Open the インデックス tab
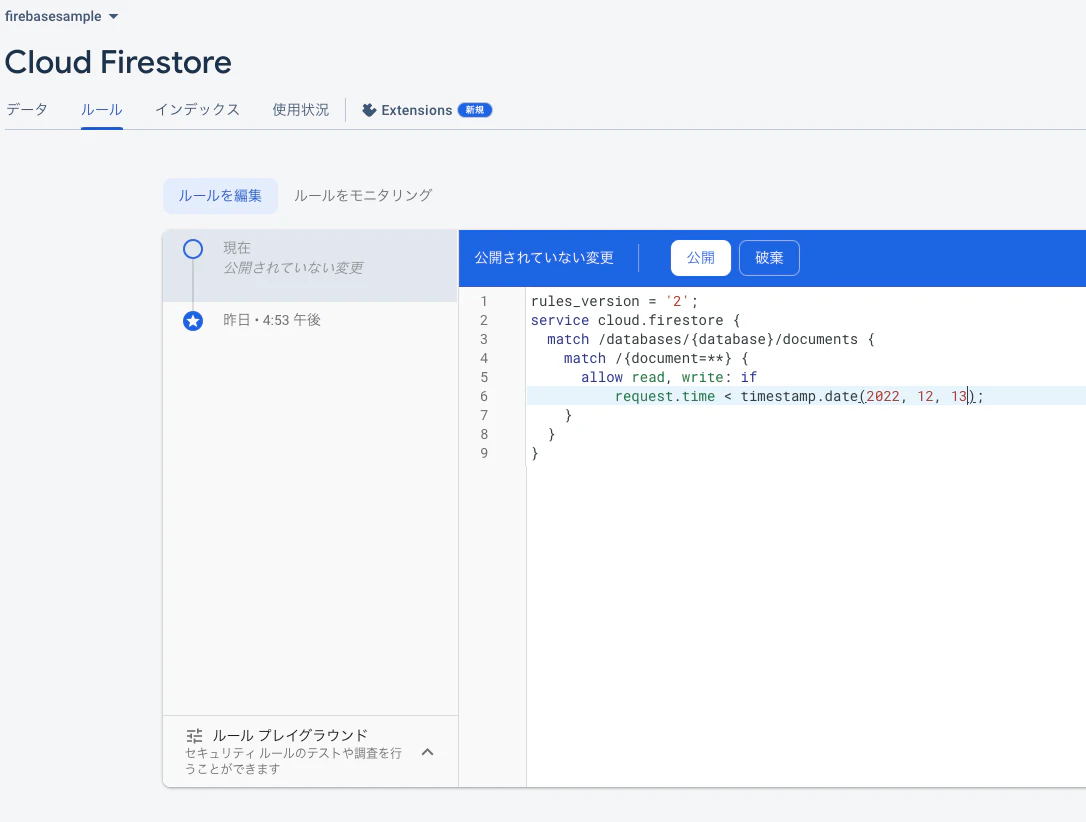Screen dimensions: 1086x822 tap(197, 109)
